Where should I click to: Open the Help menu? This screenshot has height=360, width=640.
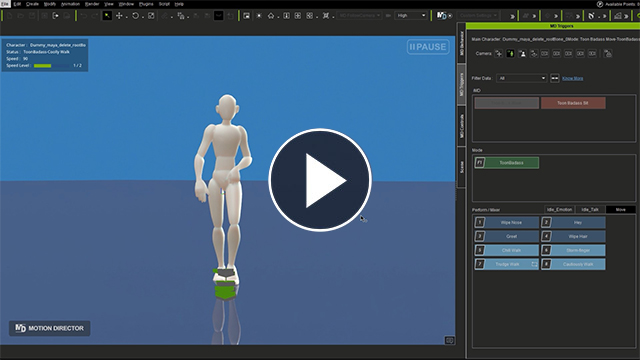tap(179, 4)
